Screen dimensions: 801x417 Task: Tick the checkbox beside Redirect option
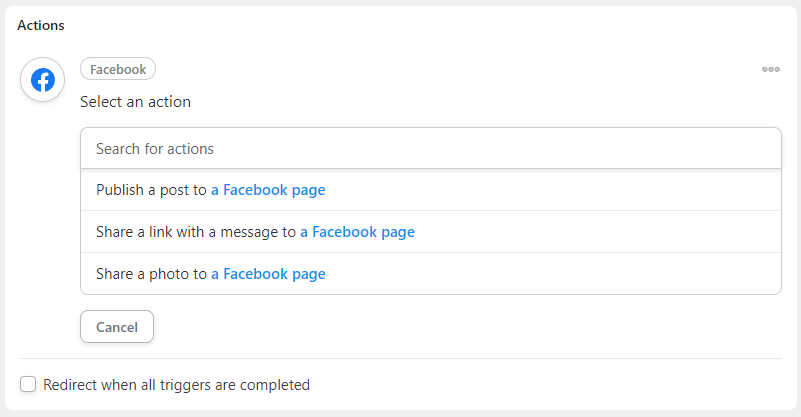[28, 384]
